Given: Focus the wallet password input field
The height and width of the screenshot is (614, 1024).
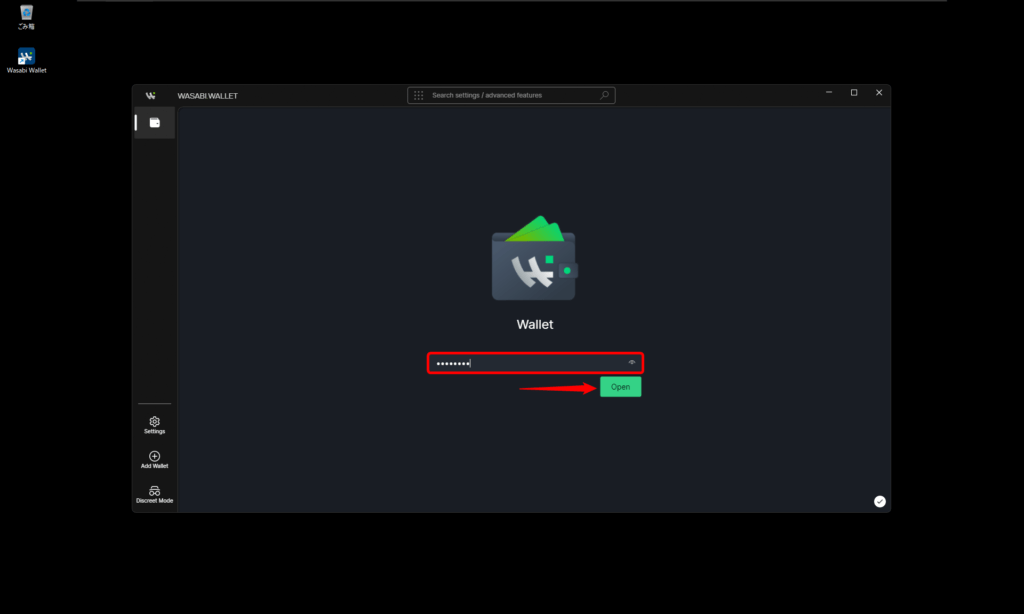Looking at the screenshot, I should pyautogui.click(x=535, y=363).
